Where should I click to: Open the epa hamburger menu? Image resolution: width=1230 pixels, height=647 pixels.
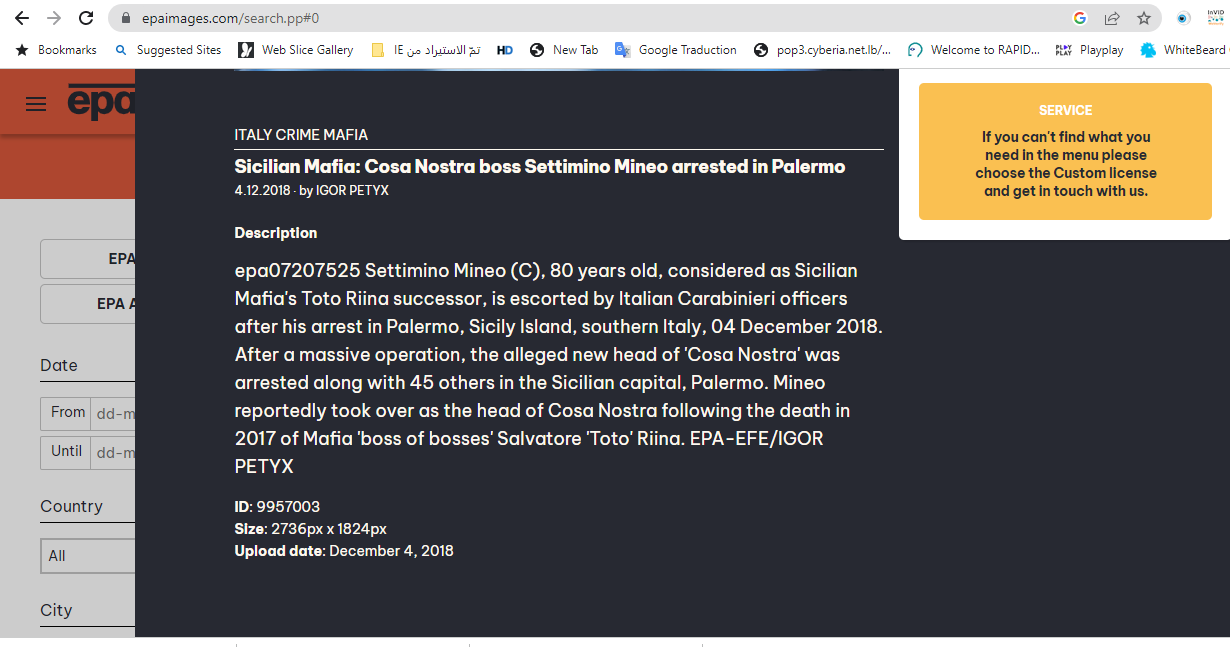point(36,104)
